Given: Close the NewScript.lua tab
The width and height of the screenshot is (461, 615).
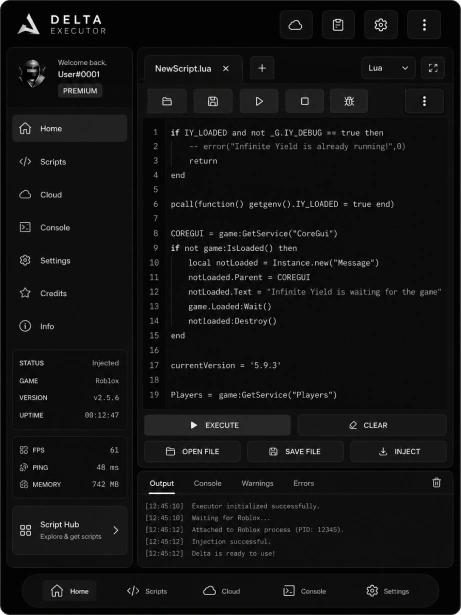Looking at the screenshot, I should tap(226, 69).
